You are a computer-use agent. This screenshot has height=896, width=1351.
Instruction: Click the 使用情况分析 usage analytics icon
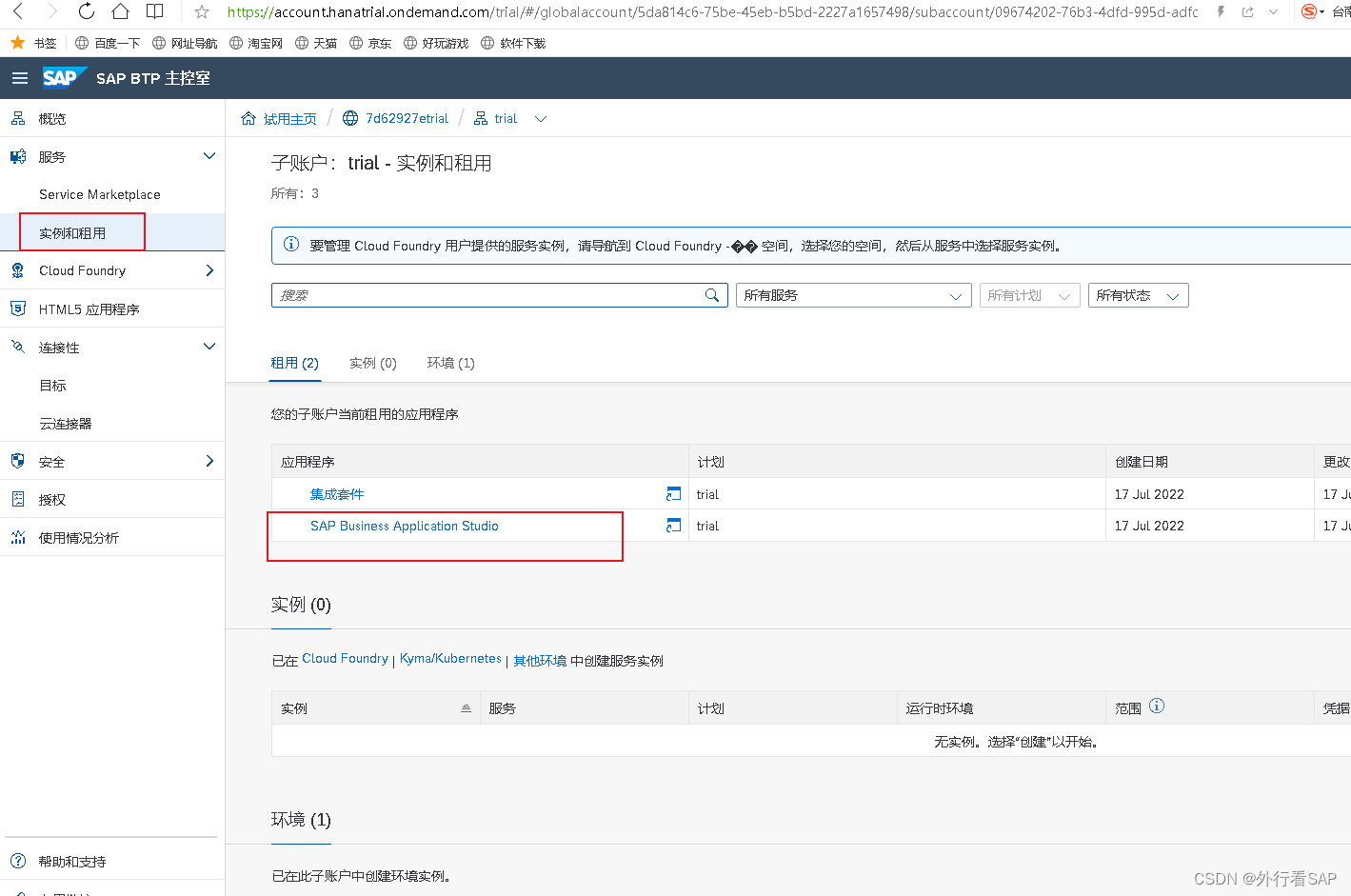[x=18, y=537]
